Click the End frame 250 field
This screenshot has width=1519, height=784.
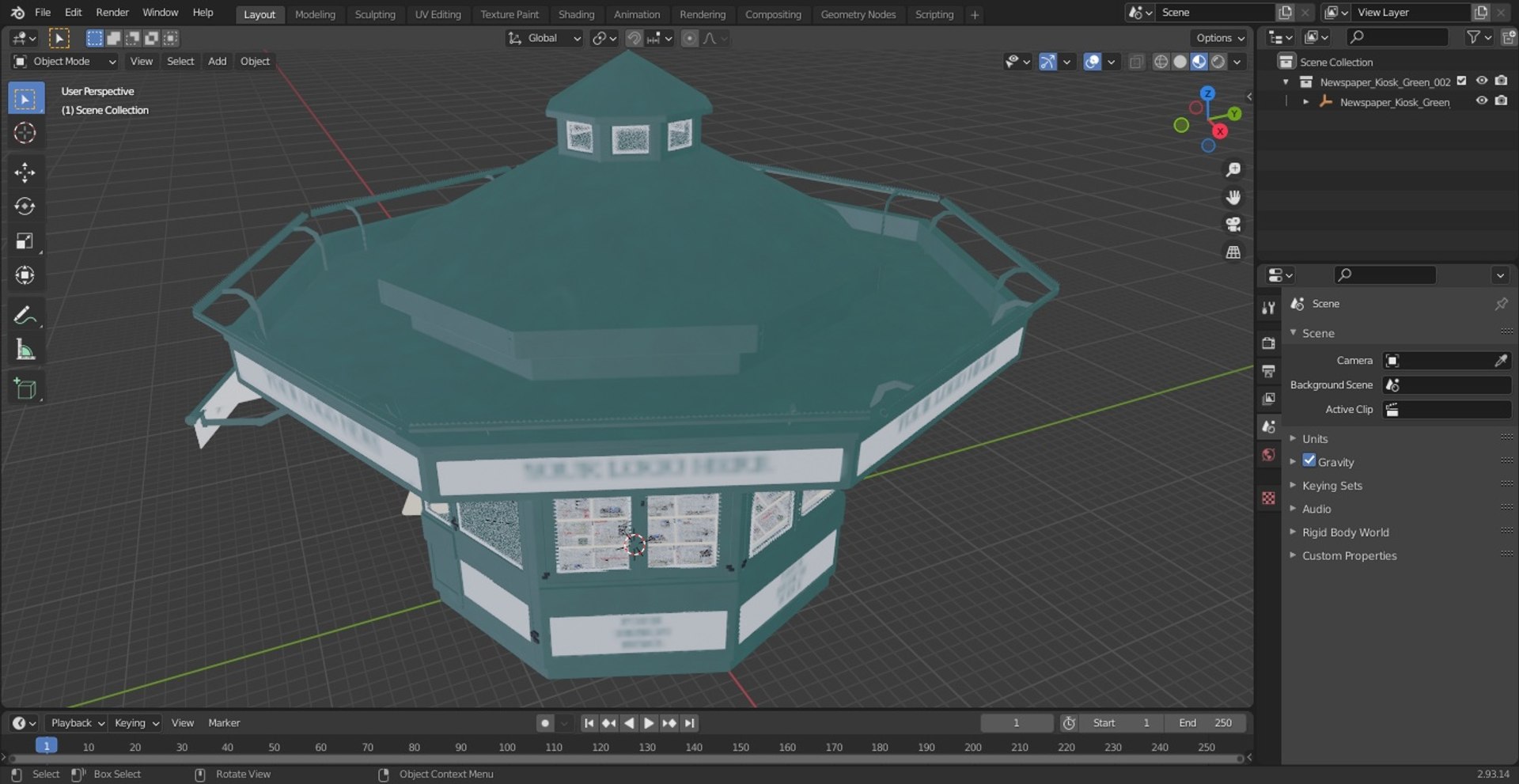(x=1205, y=723)
